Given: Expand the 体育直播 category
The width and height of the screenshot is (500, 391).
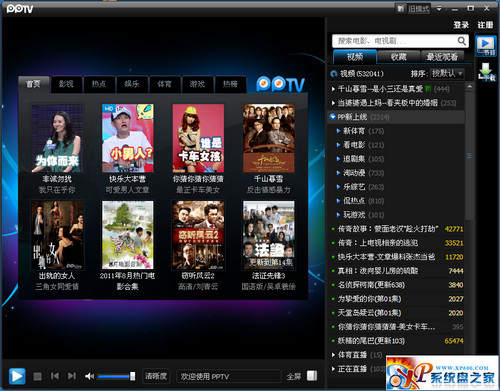Looking at the screenshot, I should coord(333,355).
